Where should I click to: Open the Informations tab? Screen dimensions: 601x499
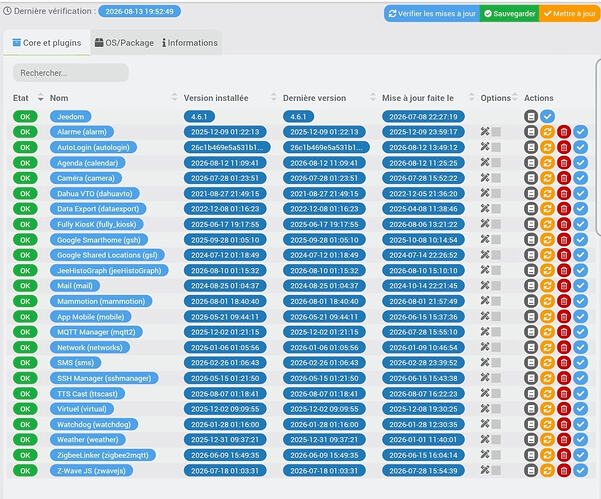click(x=190, y=43)
